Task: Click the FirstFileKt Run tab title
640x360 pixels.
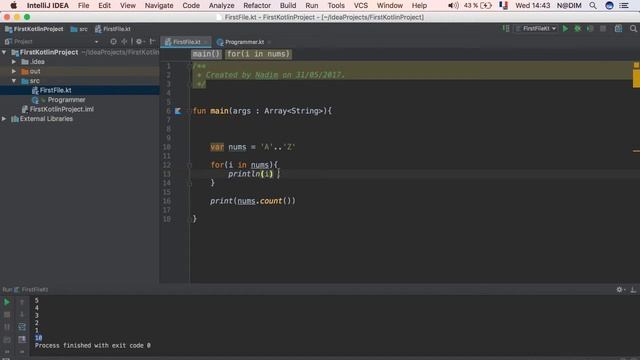Action: coord(35,289)
